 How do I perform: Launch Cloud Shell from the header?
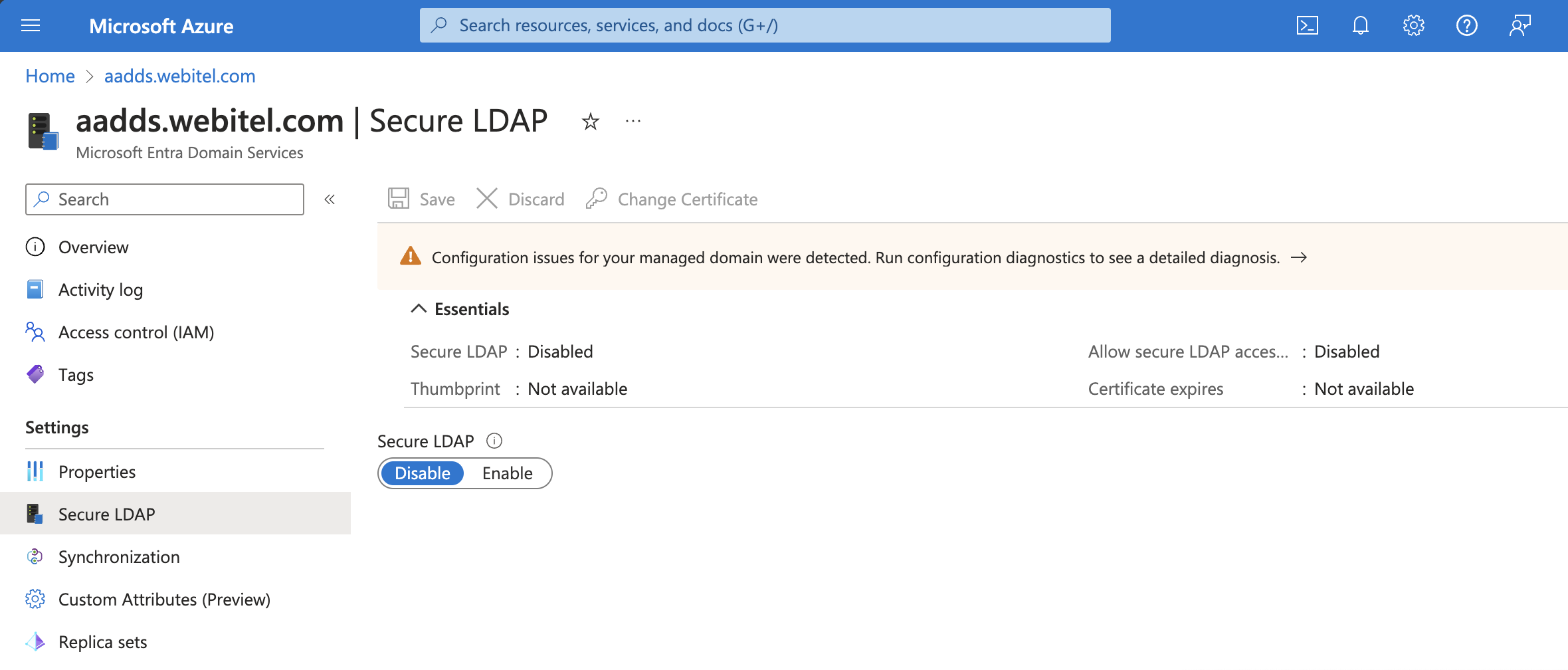click(x=1307, y=26)
